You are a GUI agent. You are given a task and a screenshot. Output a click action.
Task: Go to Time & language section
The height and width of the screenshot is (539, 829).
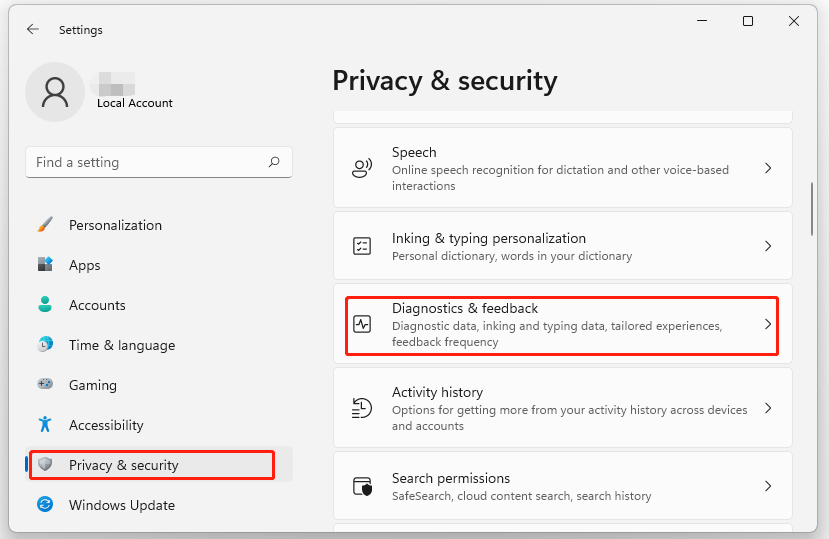click(121, 345)
